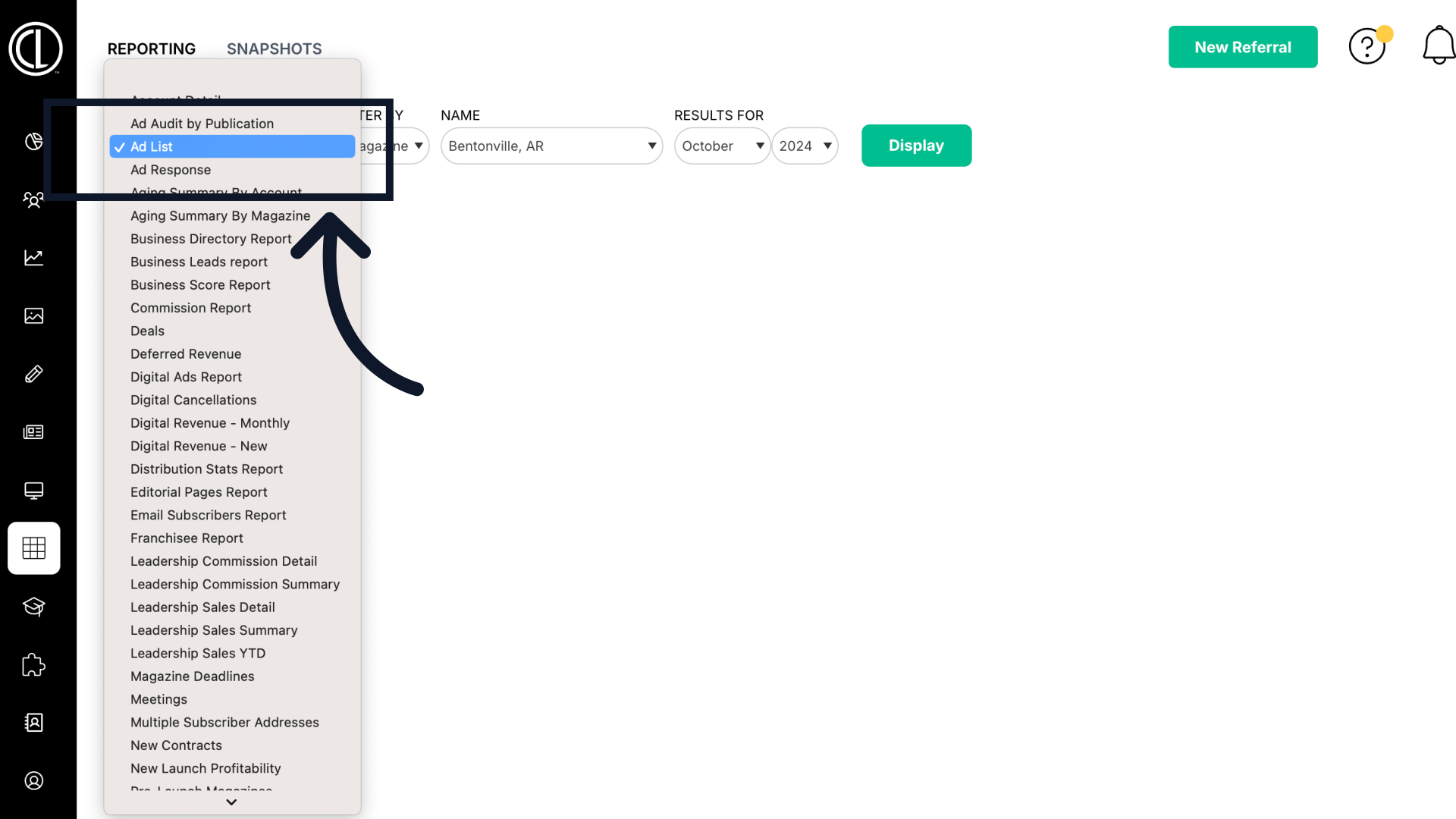Click the line graph analytics sidebar icon
The width and height of the screenshot is (1456, 819).
[33, 258]
